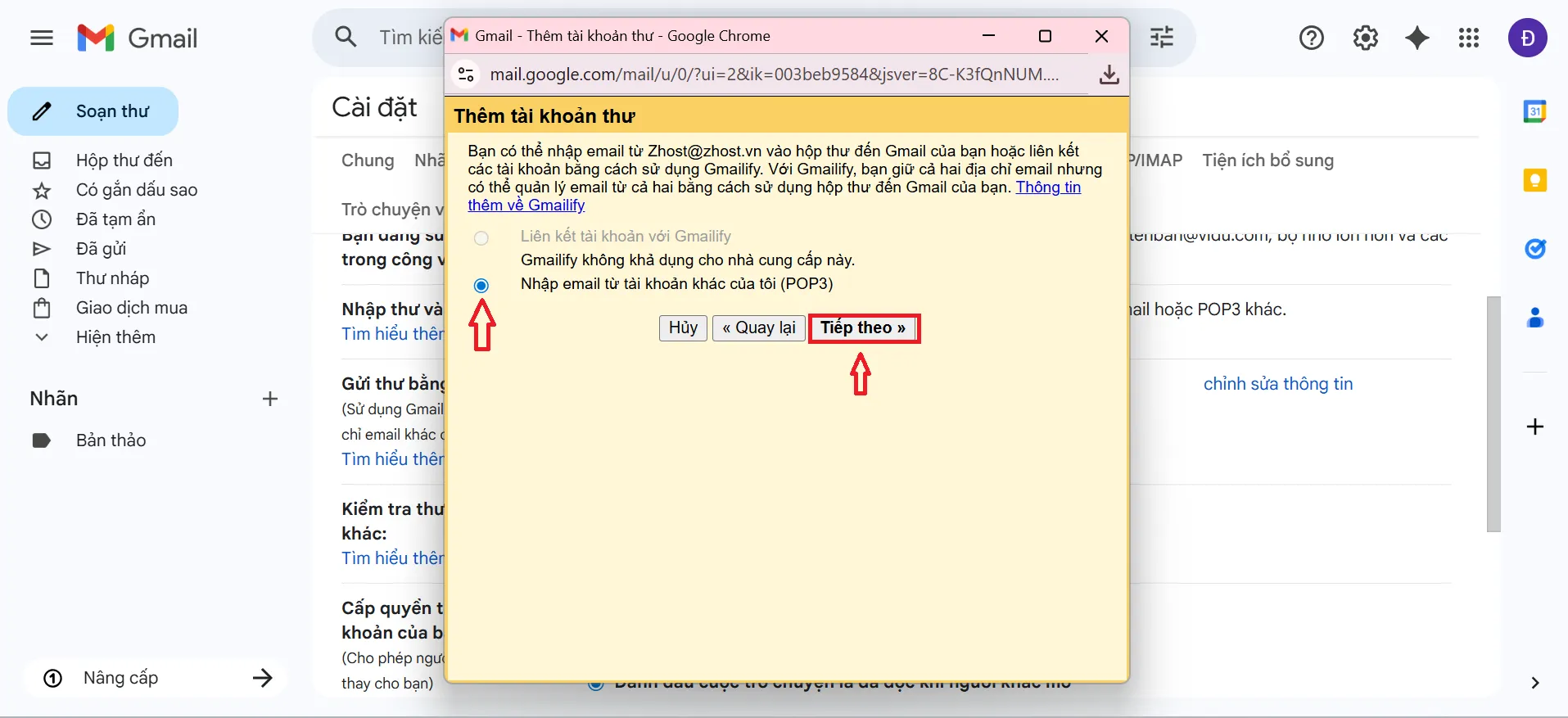
Task: Click the settings page vertical scrollbar
Action: pos(1493,413)
